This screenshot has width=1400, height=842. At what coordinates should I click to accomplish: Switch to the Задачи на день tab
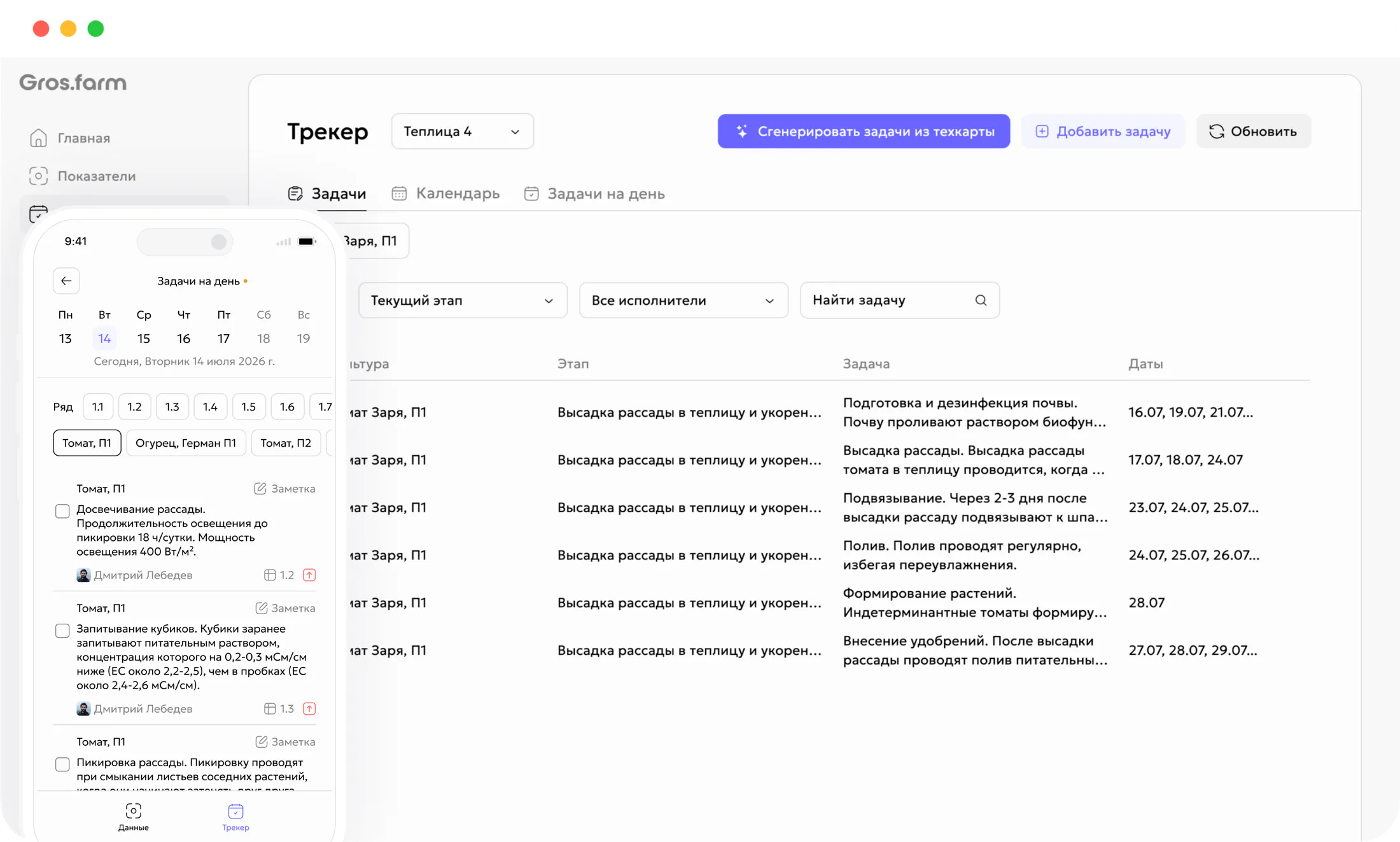[x=594, y=193]
